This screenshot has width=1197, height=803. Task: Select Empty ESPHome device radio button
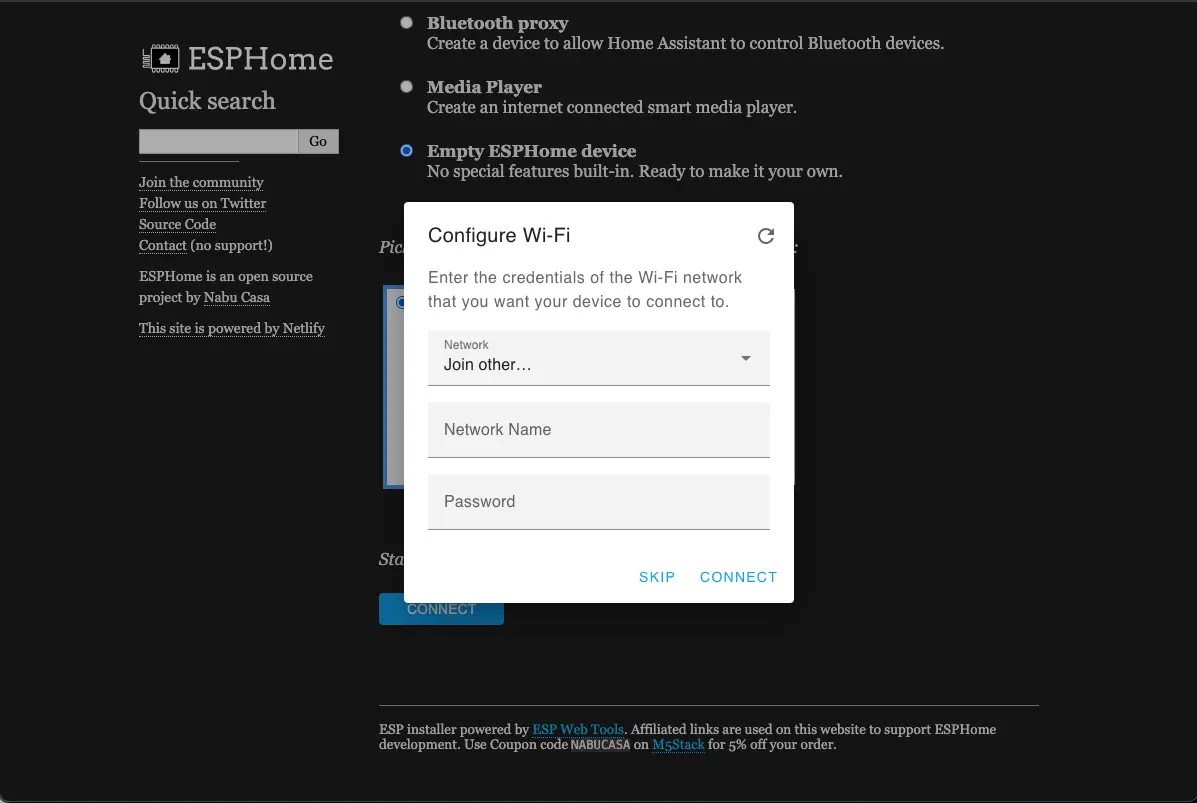(407, 150)
